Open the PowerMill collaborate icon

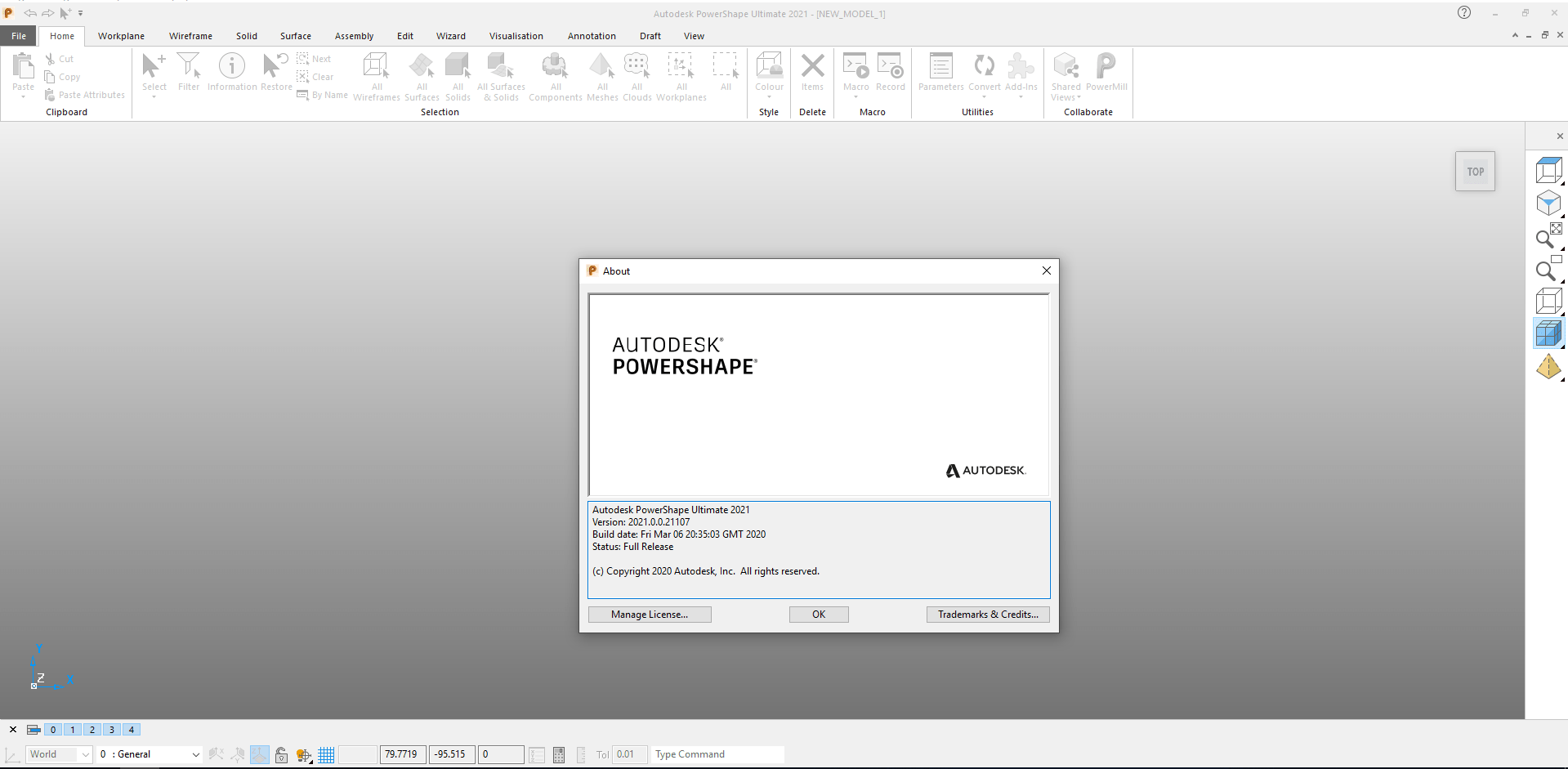pyautogui.click(x=1106, y=65)
